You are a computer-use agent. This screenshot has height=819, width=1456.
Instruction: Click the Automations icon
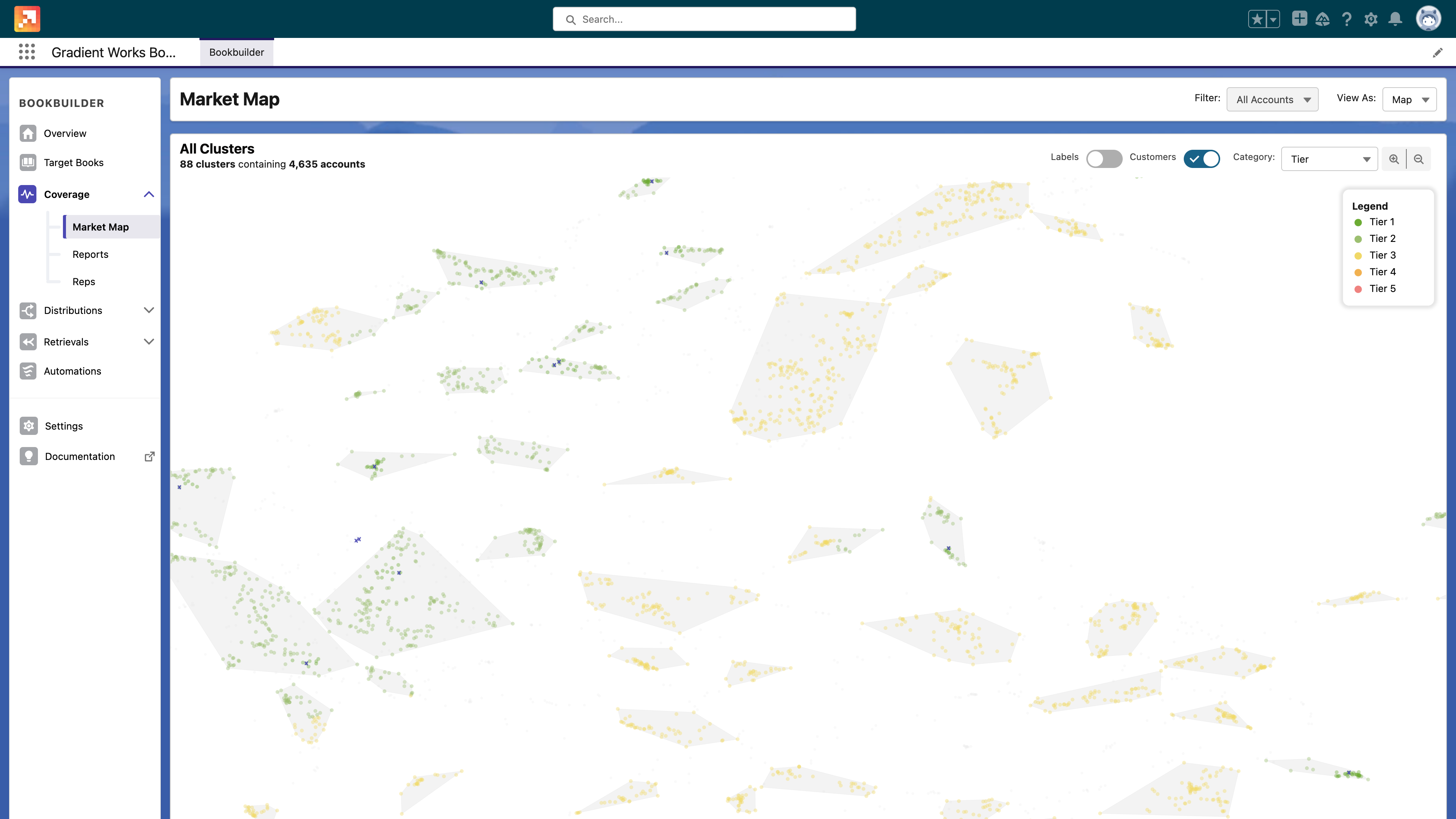coord(28,371)
